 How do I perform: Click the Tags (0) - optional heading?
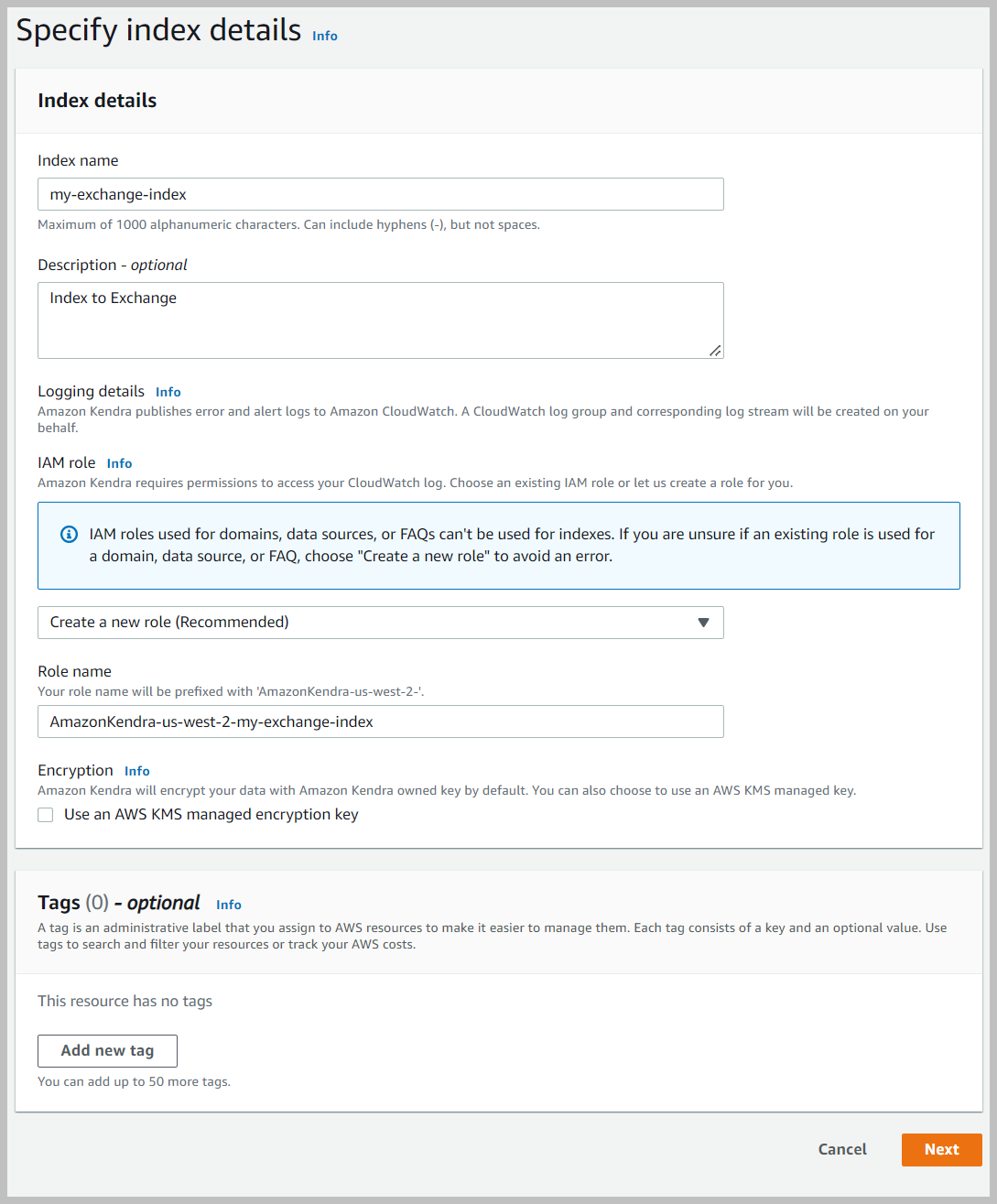pos(119,903)
